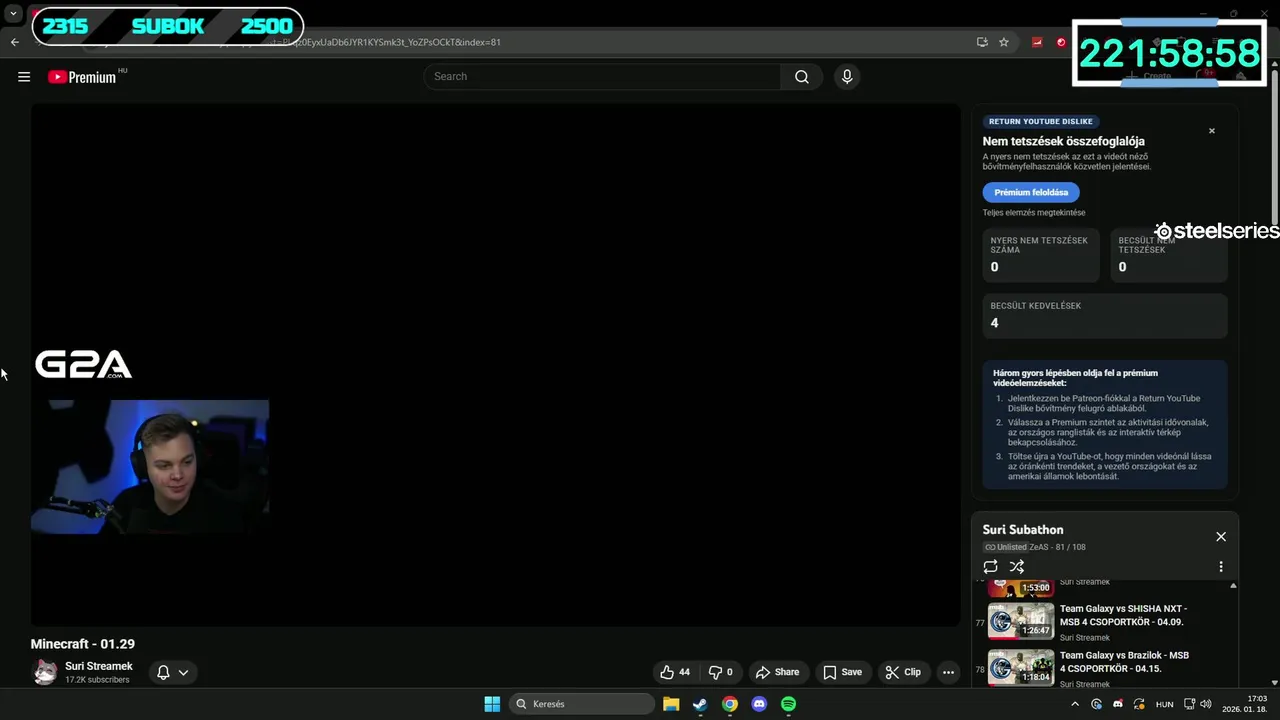
Task: Bookmark this page with the star
Action: [1004, 42]
